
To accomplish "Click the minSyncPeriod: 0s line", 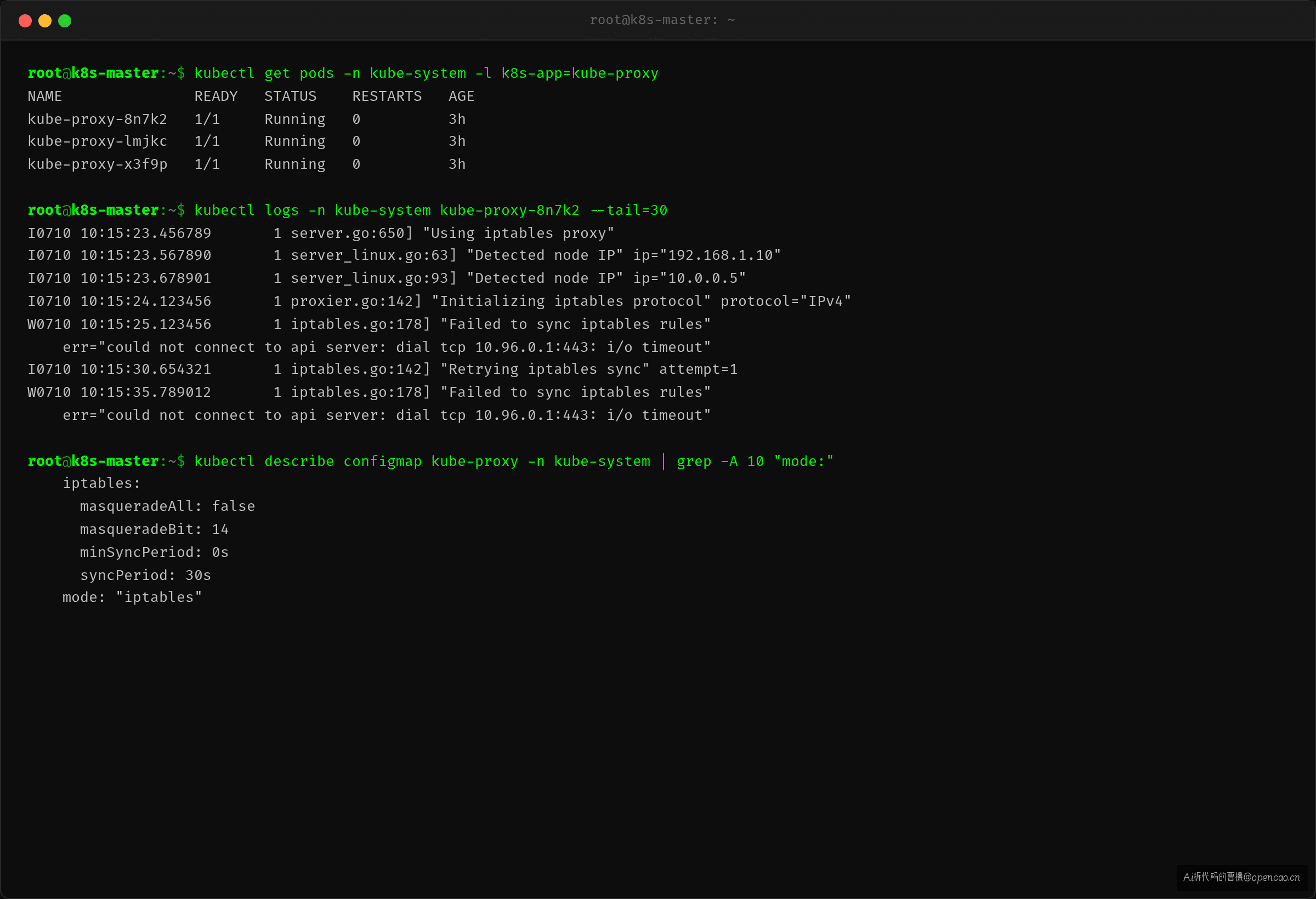I will coord(154,552).
